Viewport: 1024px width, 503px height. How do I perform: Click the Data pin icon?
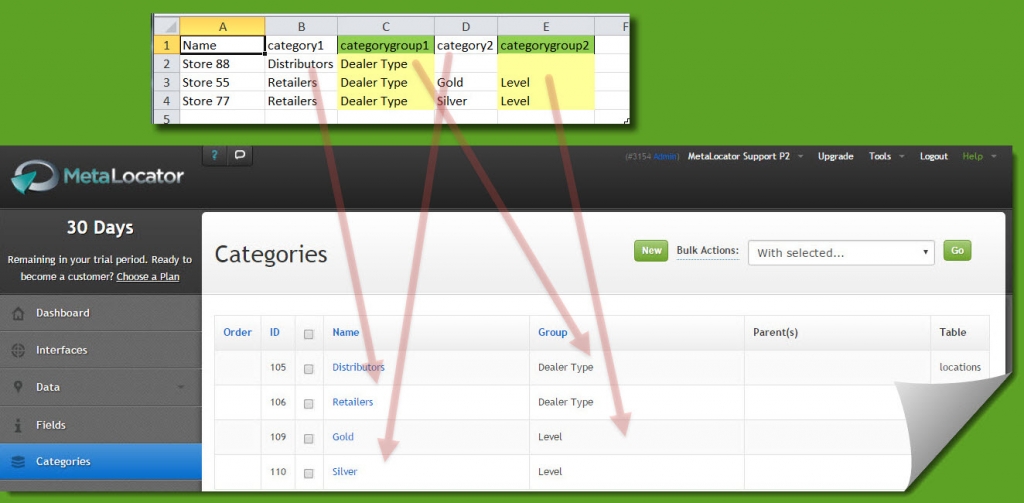pyautogui.click(x=18, y=387)
